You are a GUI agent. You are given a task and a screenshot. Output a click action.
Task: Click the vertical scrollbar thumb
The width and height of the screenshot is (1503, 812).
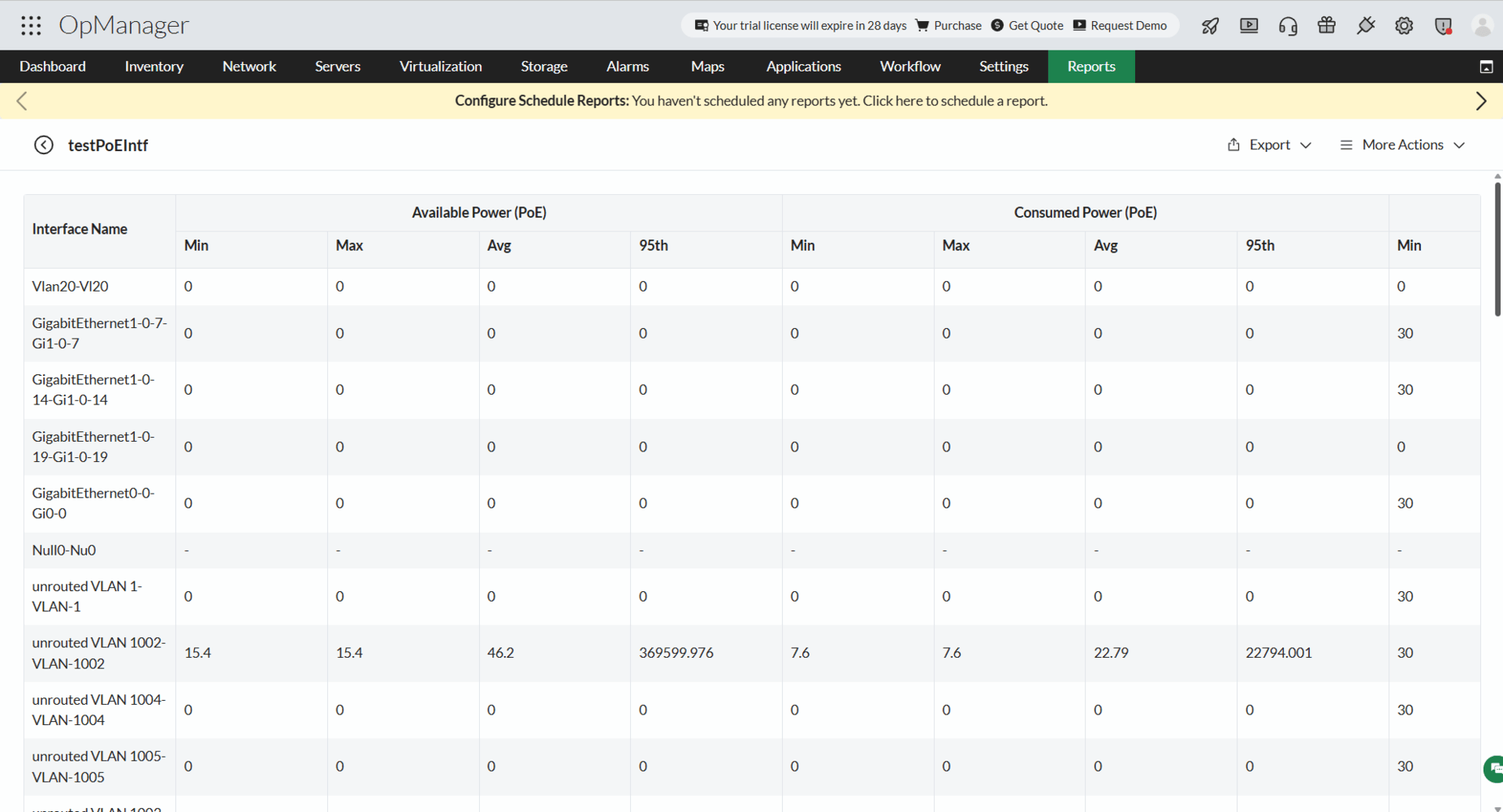tap(1497, 249)
